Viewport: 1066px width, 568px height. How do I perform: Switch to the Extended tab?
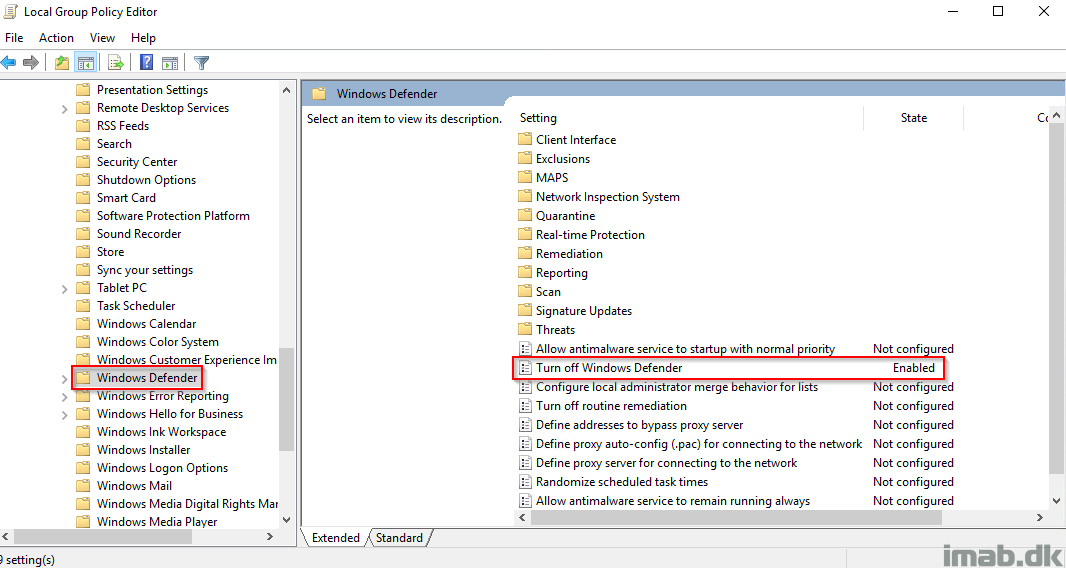(x=335, y=538)
